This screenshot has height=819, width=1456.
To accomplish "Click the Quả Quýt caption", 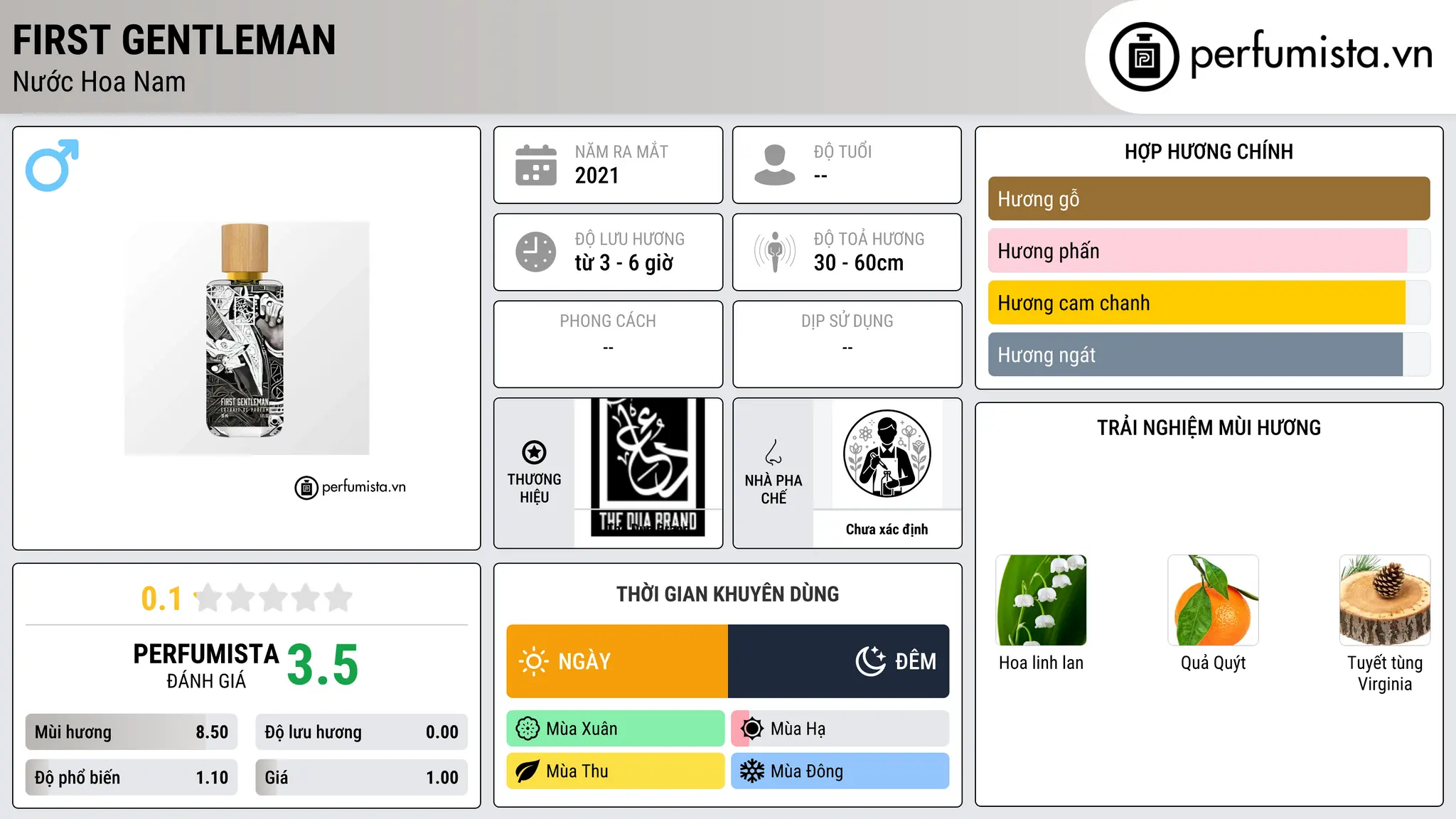I will [1213, 663].
